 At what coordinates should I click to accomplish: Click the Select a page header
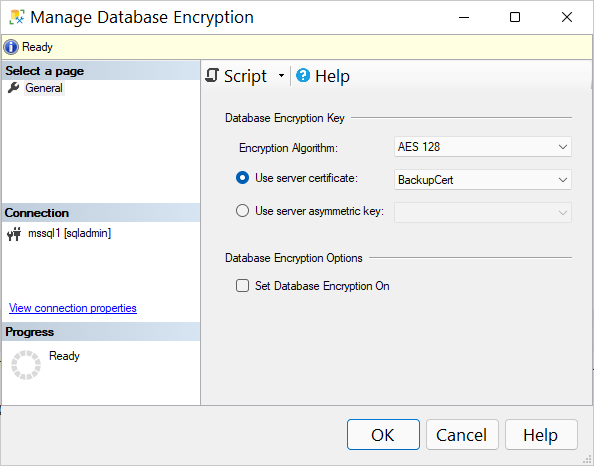(x=101, y=71)
